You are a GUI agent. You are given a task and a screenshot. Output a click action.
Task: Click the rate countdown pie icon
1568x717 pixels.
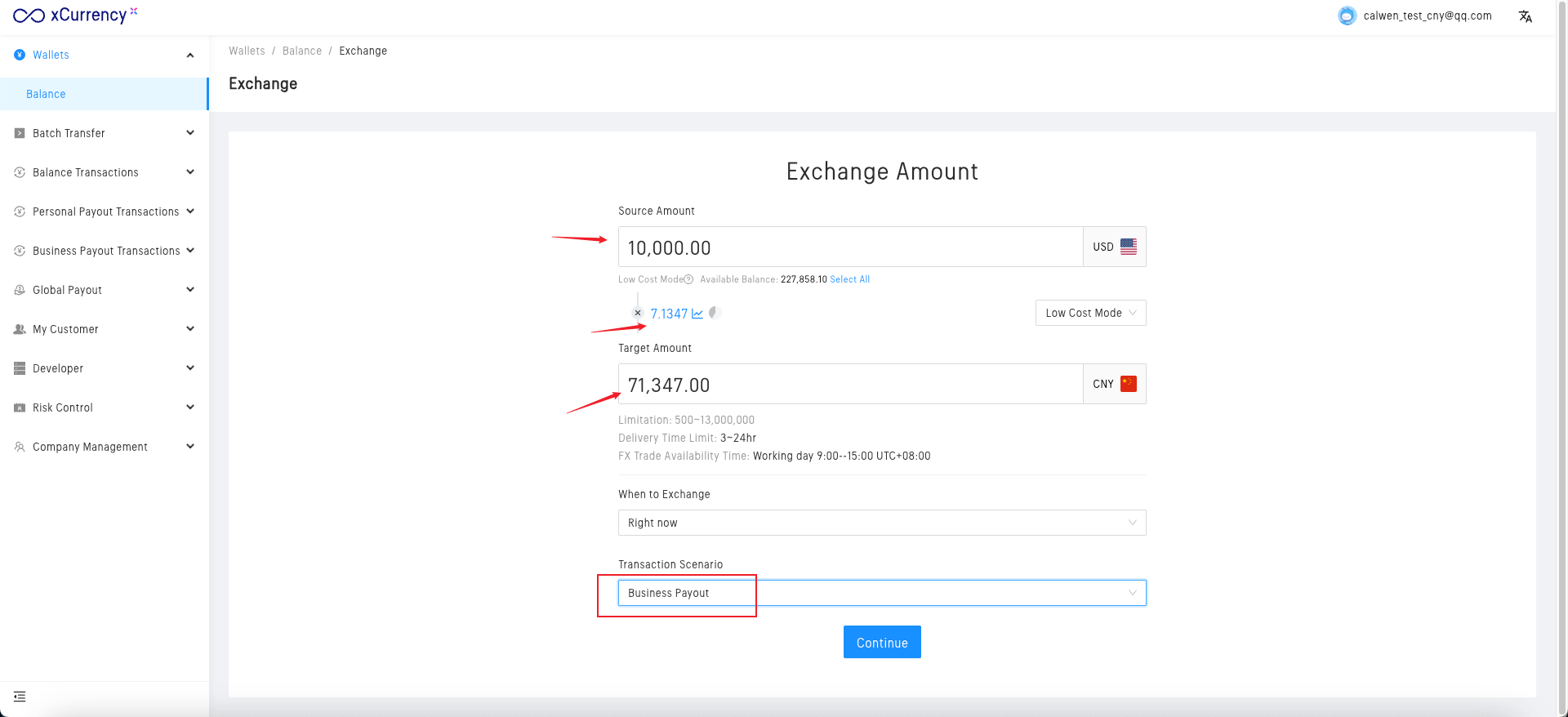(715, 313)
